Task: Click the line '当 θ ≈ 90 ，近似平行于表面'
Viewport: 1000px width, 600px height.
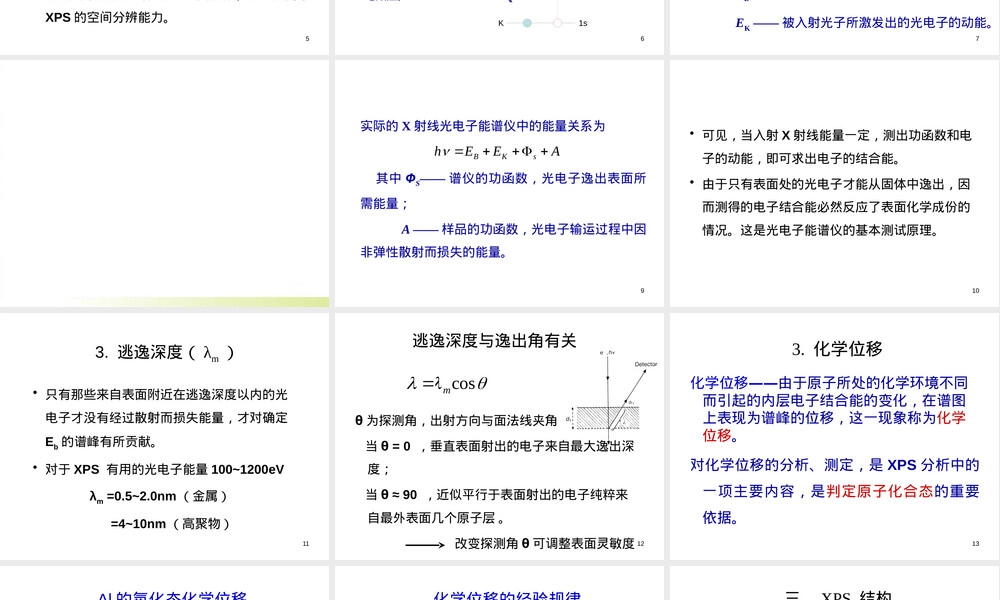Action: coord(497,495)
